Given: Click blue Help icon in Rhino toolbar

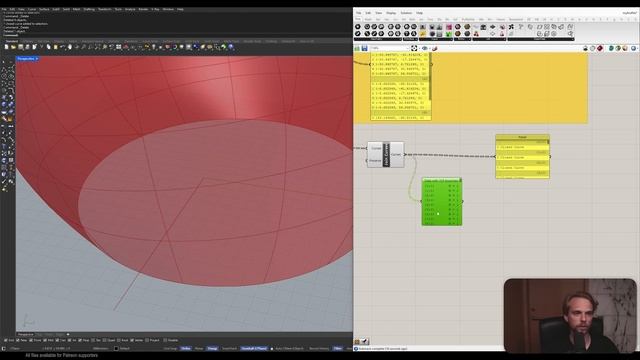Looking at the screenshot, I should pos(231,47).
